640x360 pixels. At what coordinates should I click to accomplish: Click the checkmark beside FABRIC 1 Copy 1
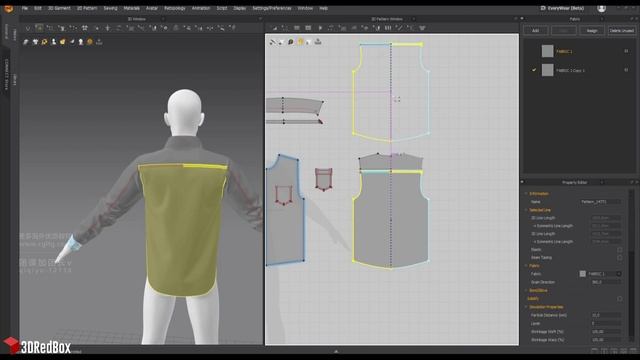533,70
